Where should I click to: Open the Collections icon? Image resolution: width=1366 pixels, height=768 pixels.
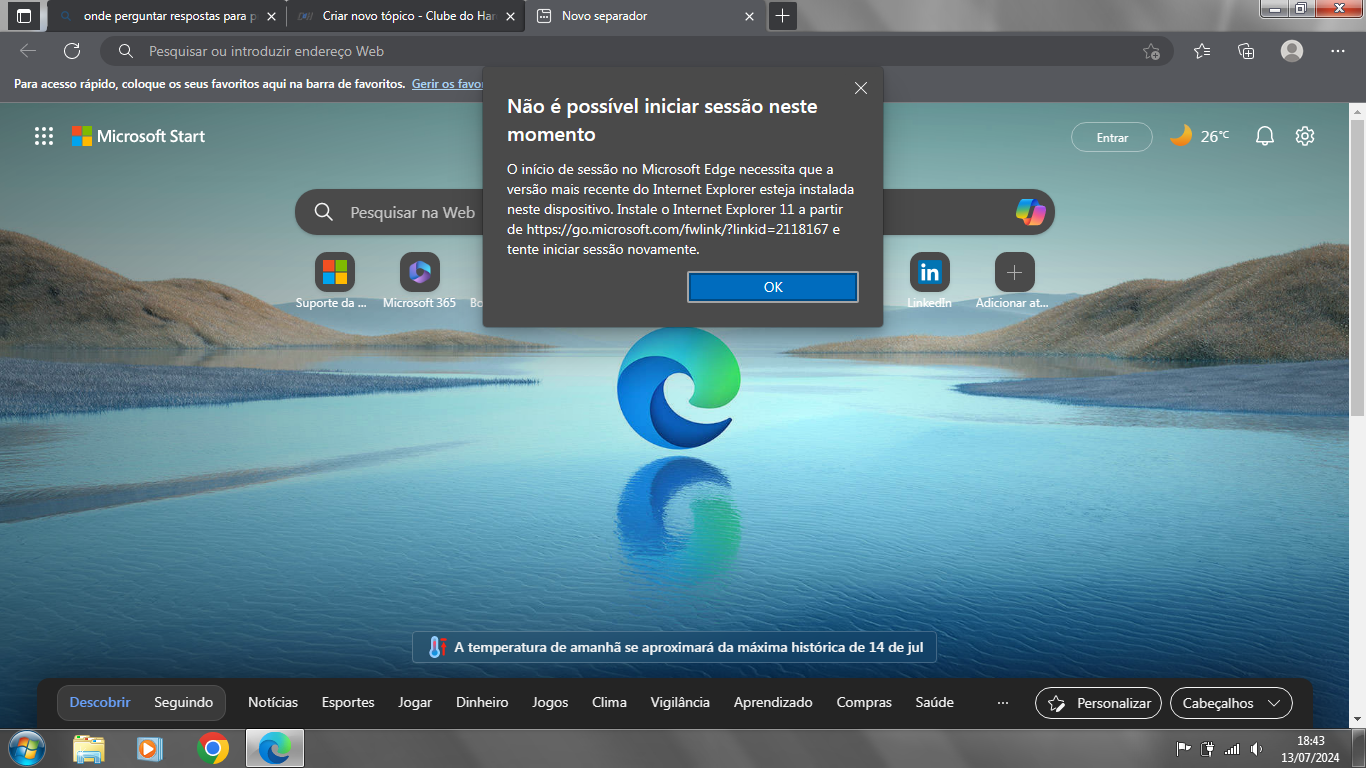click(x=1246, y=51)
